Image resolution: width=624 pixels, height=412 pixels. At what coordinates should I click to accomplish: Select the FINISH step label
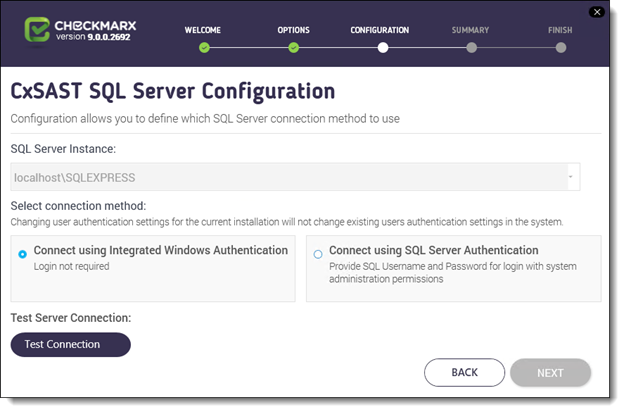[560, 30]
